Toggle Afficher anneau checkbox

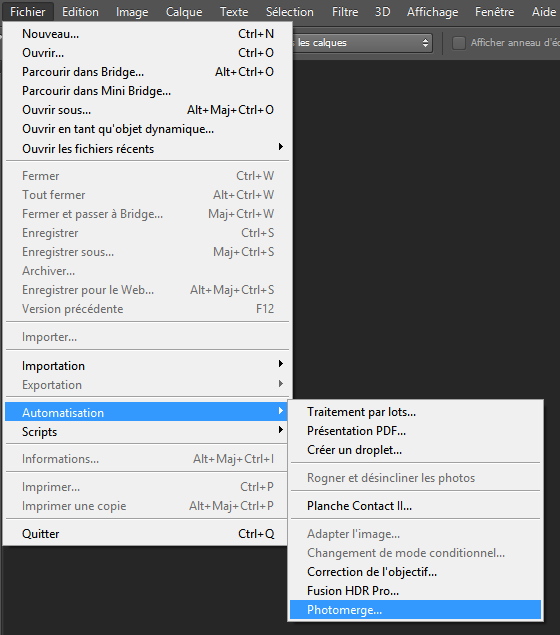[x=458, y=43]
